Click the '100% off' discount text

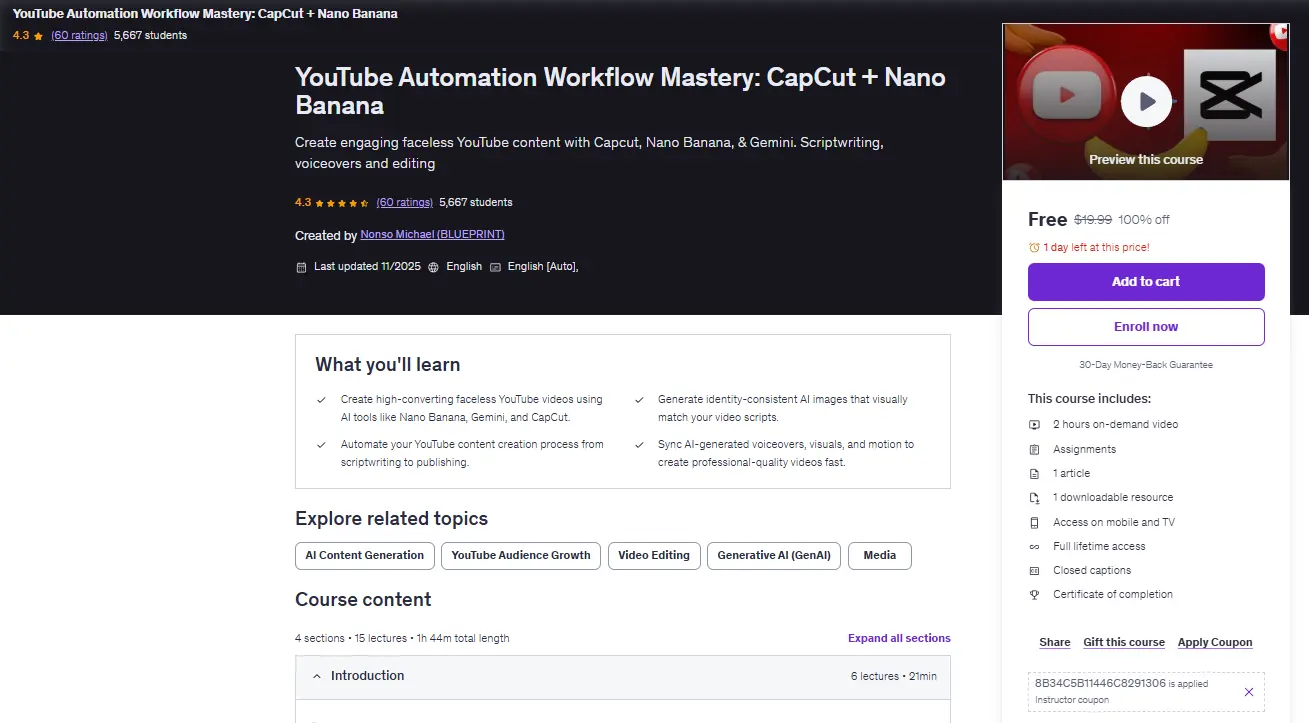coord(1144,220)
